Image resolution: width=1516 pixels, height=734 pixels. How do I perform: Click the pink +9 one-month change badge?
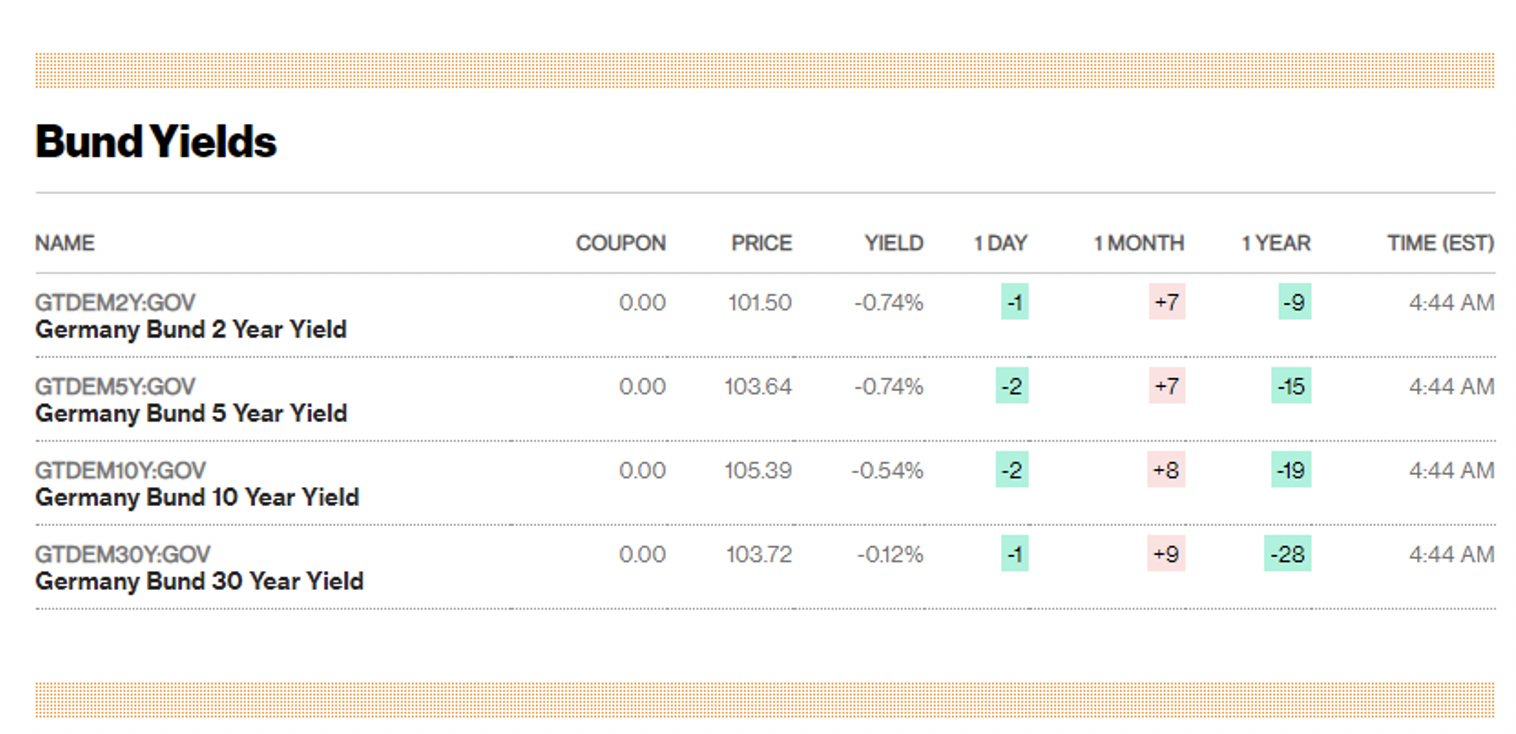pyautogui.click(x=1166, y=554)
